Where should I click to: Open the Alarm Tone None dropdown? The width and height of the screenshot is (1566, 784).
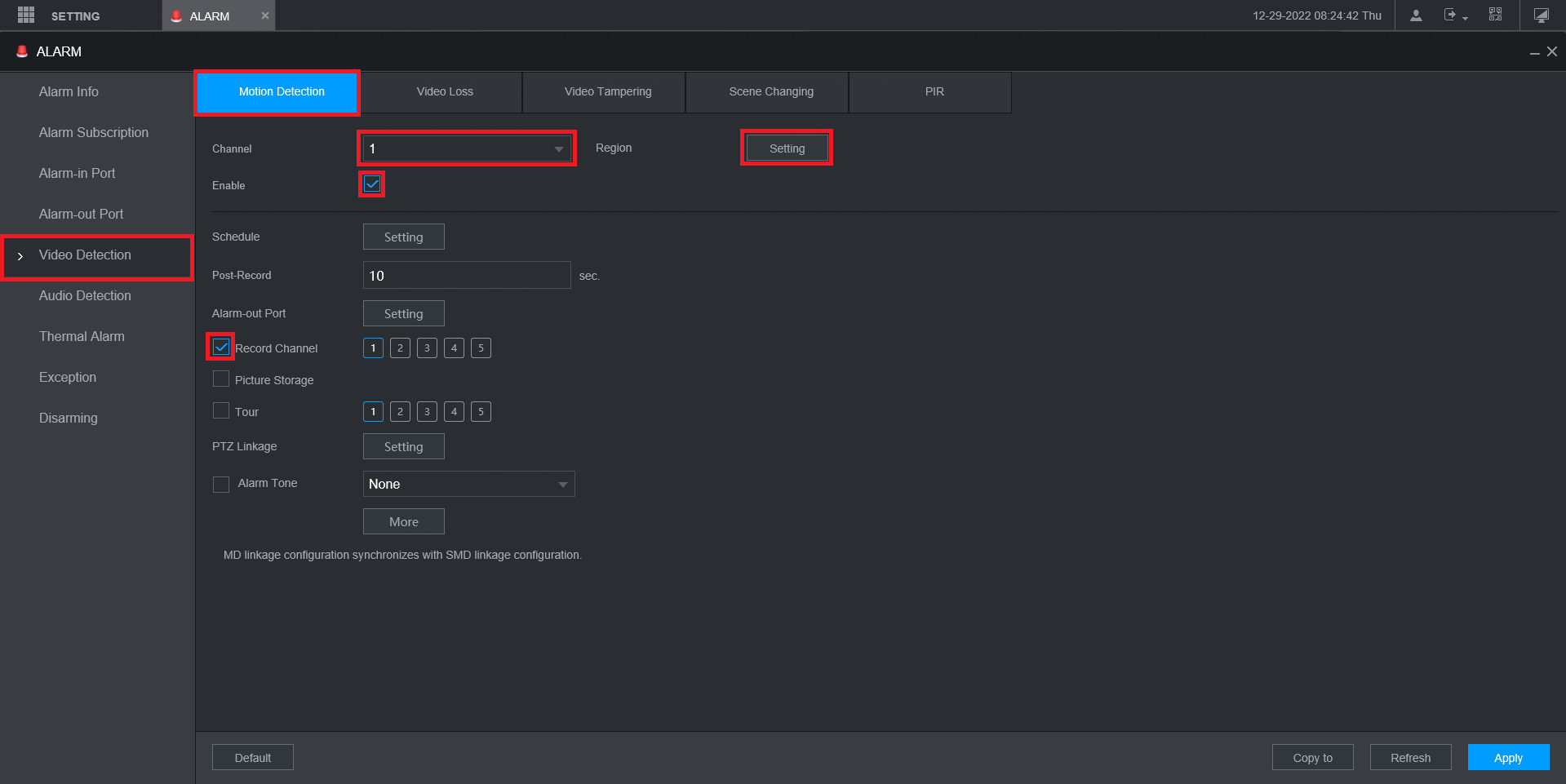click(469, 484)
